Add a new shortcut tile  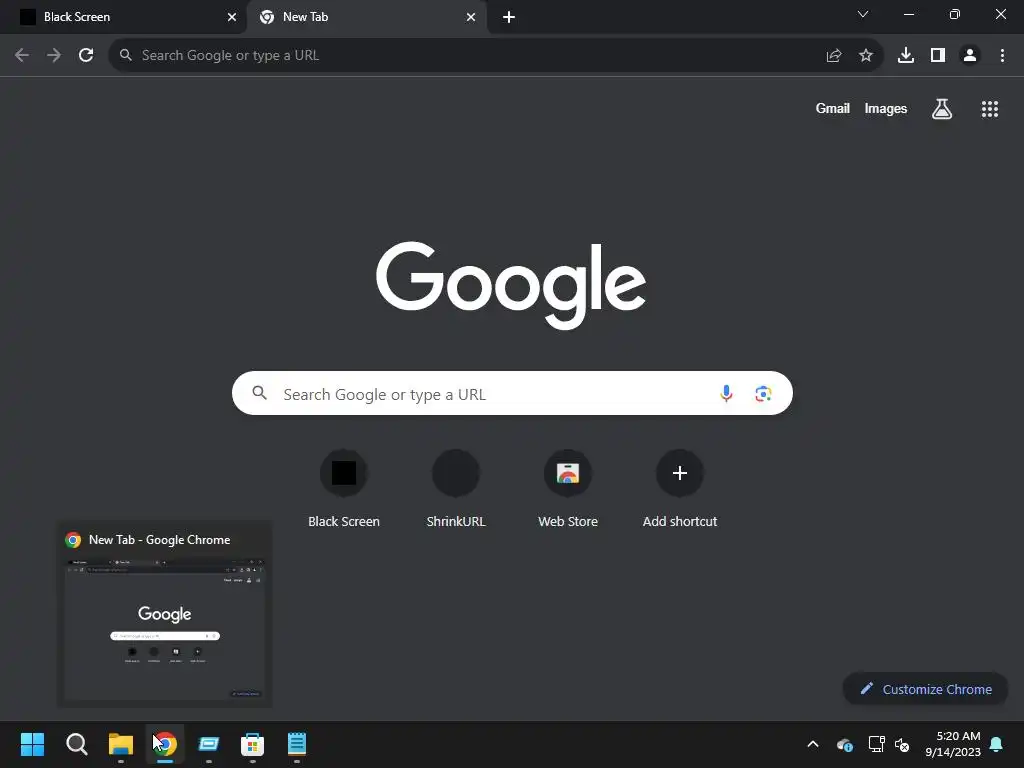(x=680, y=488)
